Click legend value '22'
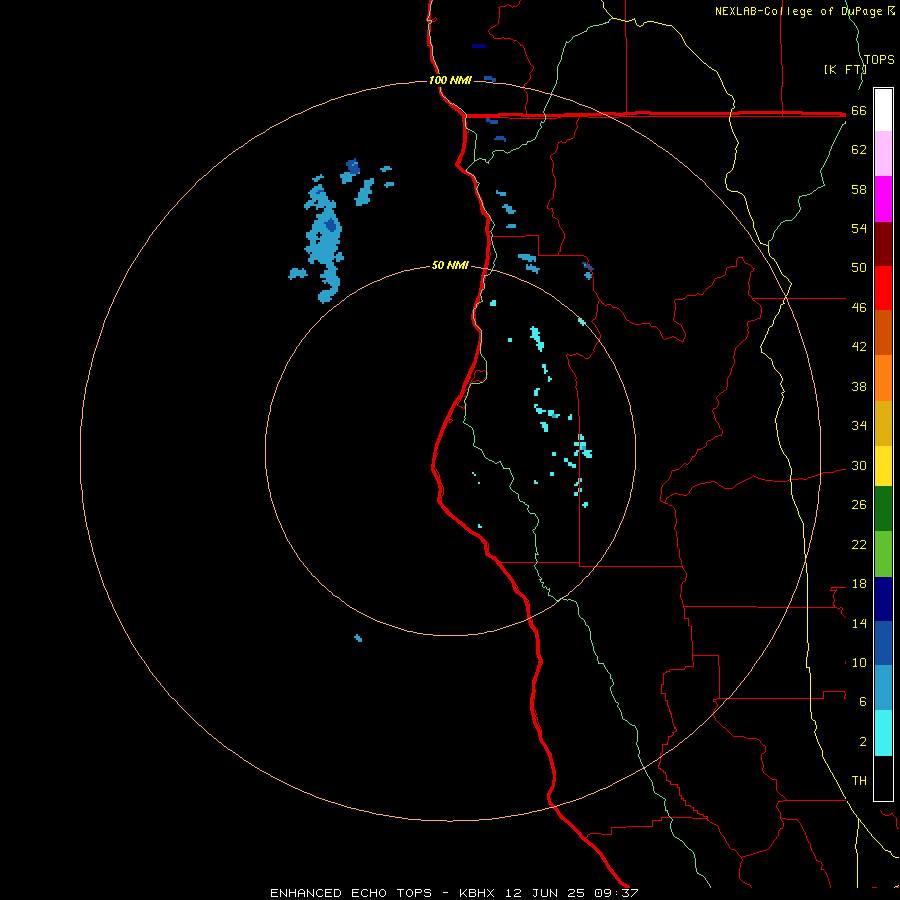The image size is (900, 900). tap(859, 544)
